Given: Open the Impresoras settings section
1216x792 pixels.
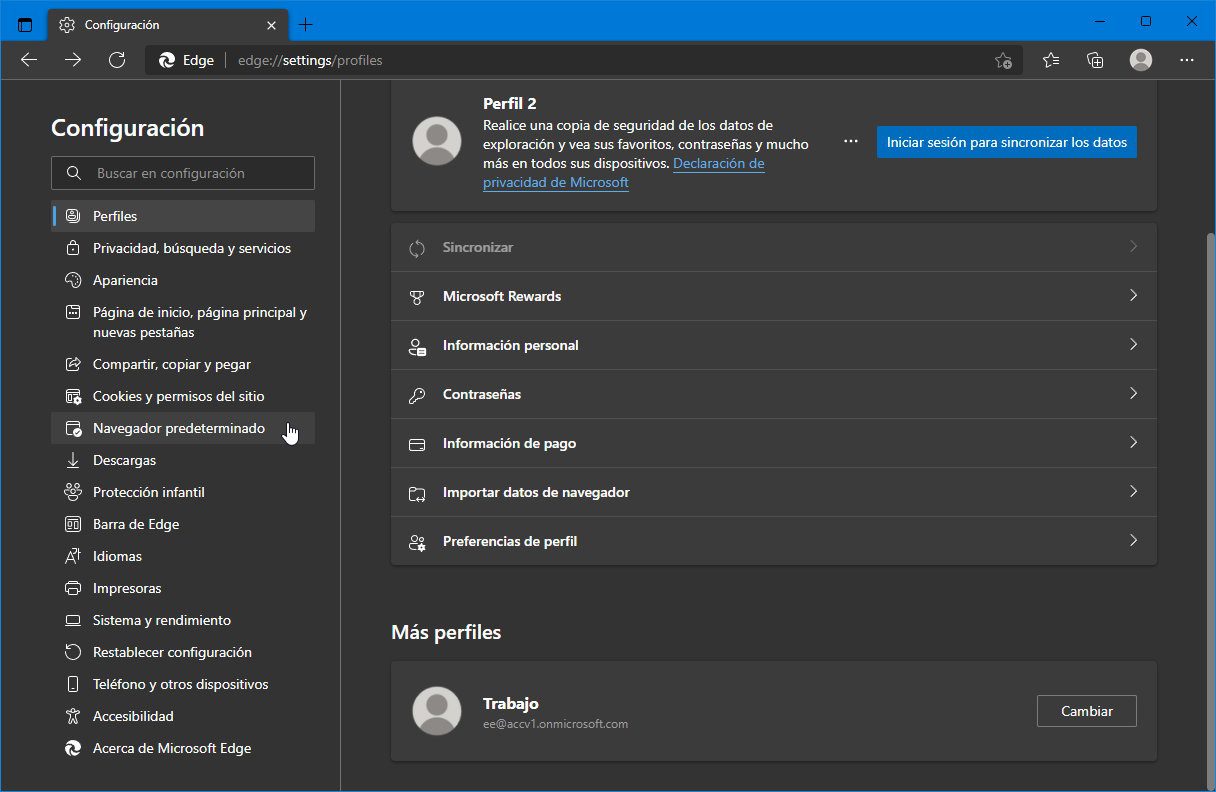Looking at the screenshot, I should click(183, 588).
